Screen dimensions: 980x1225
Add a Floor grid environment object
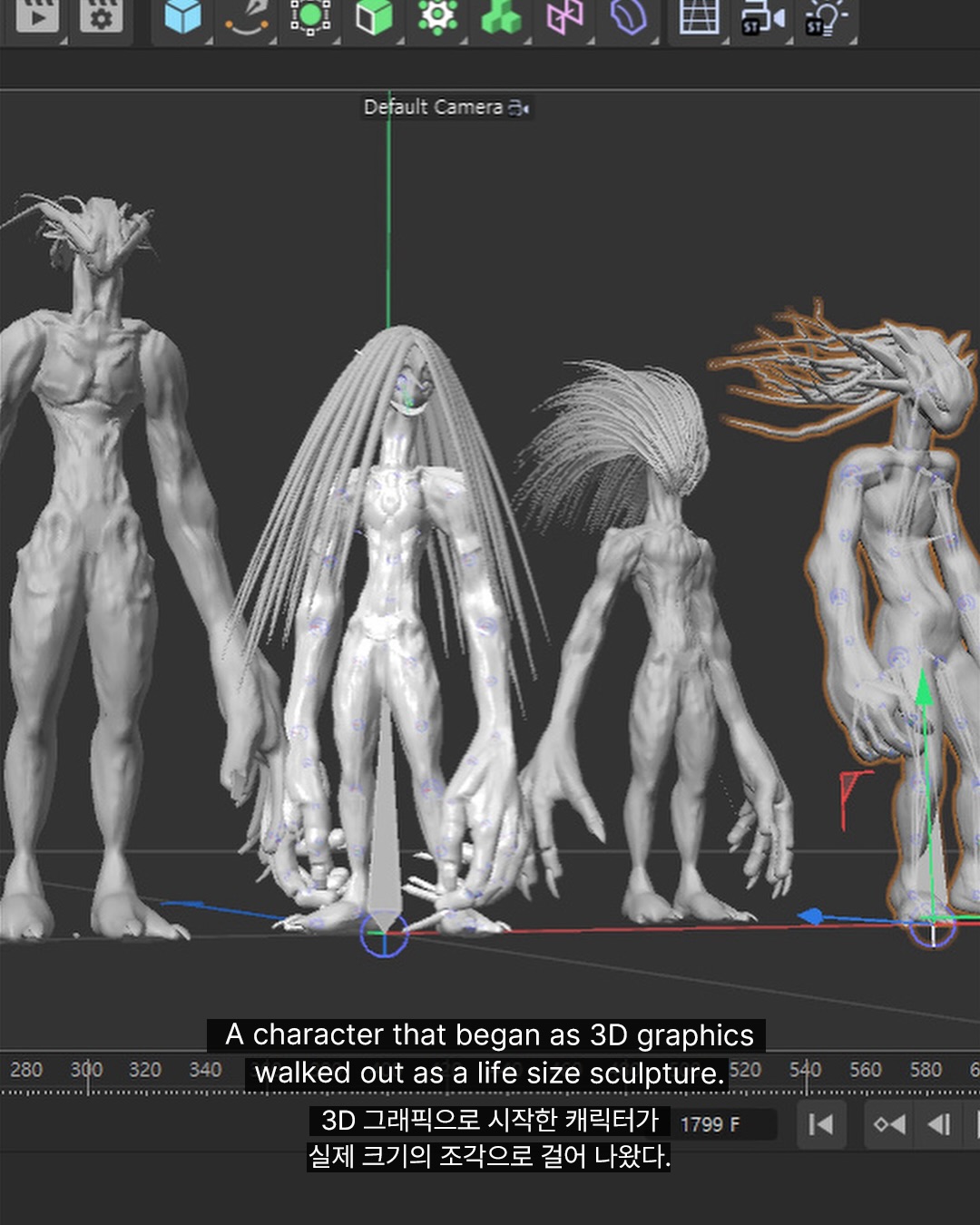click(x=699, y=16)
